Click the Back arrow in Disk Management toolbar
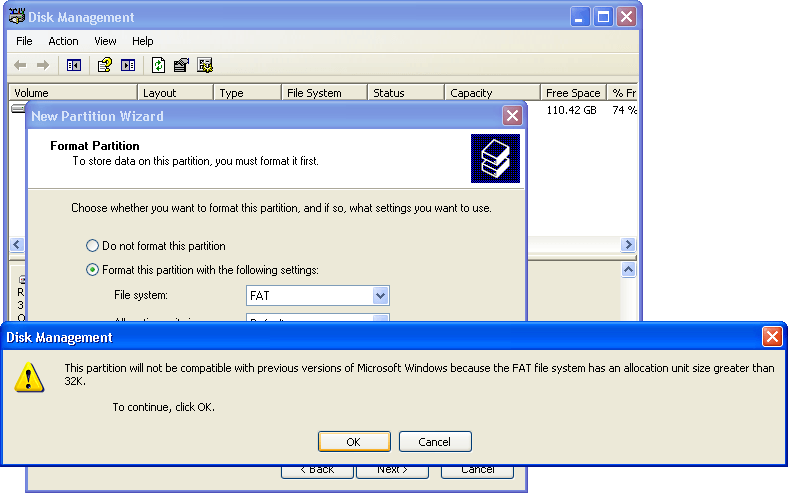Viewport: 788px width, 493px height. tap(20, 65)
